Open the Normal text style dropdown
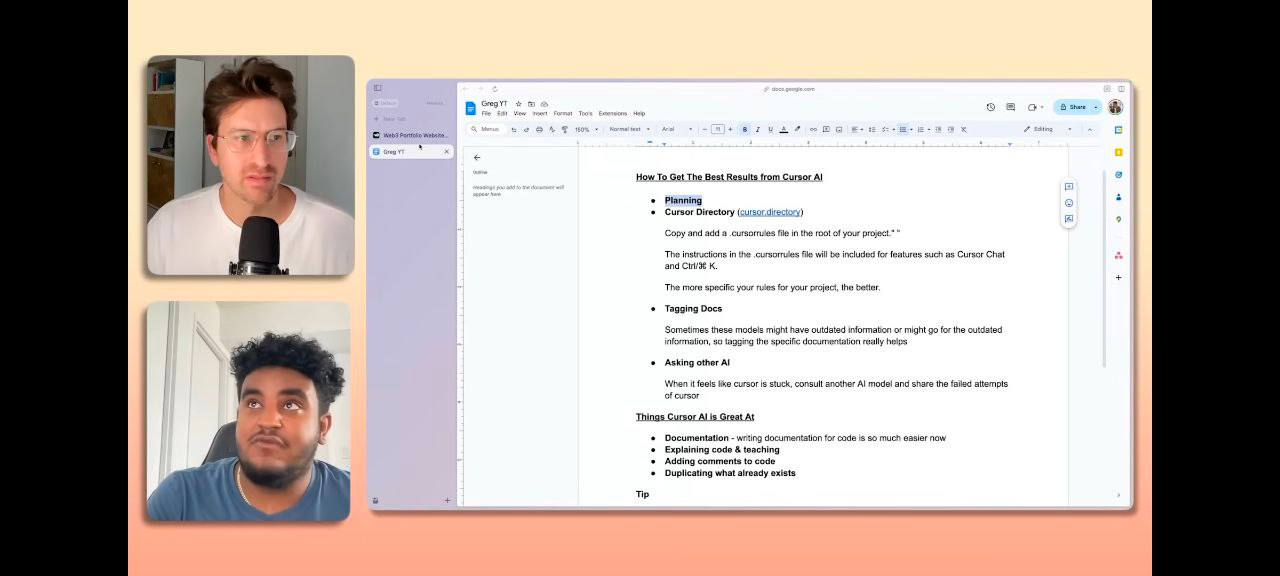The width and height of the screenshot is (1280, 576). (x=629, y=129)
